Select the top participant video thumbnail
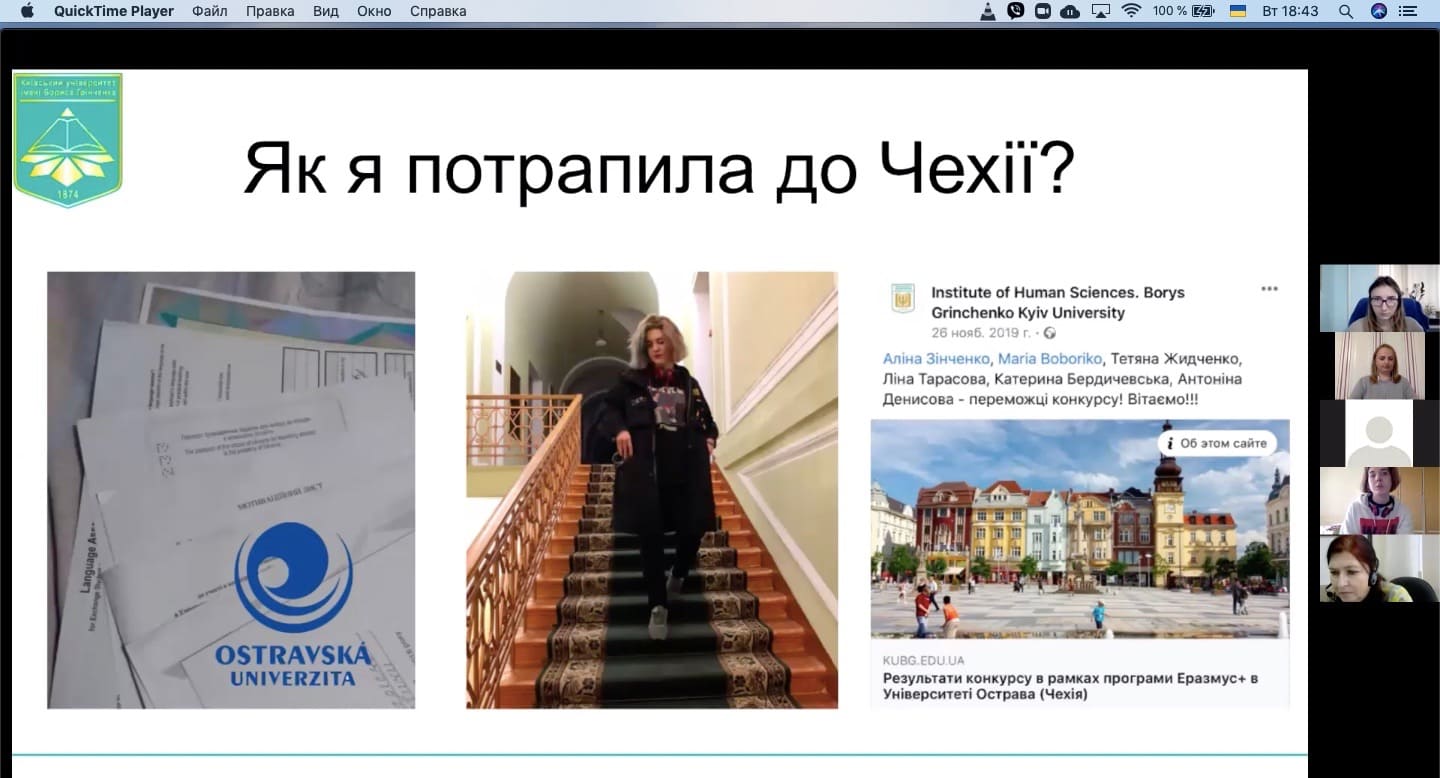The height and width of the screenshot is (778, 1440). 1379,298
